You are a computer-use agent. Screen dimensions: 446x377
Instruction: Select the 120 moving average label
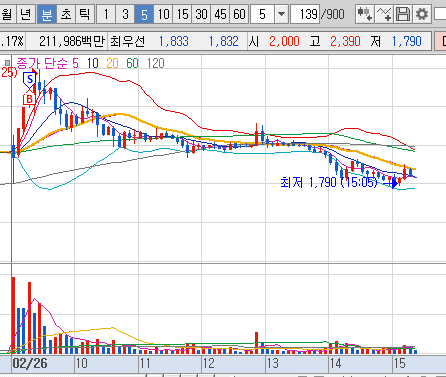click(156, 63)
